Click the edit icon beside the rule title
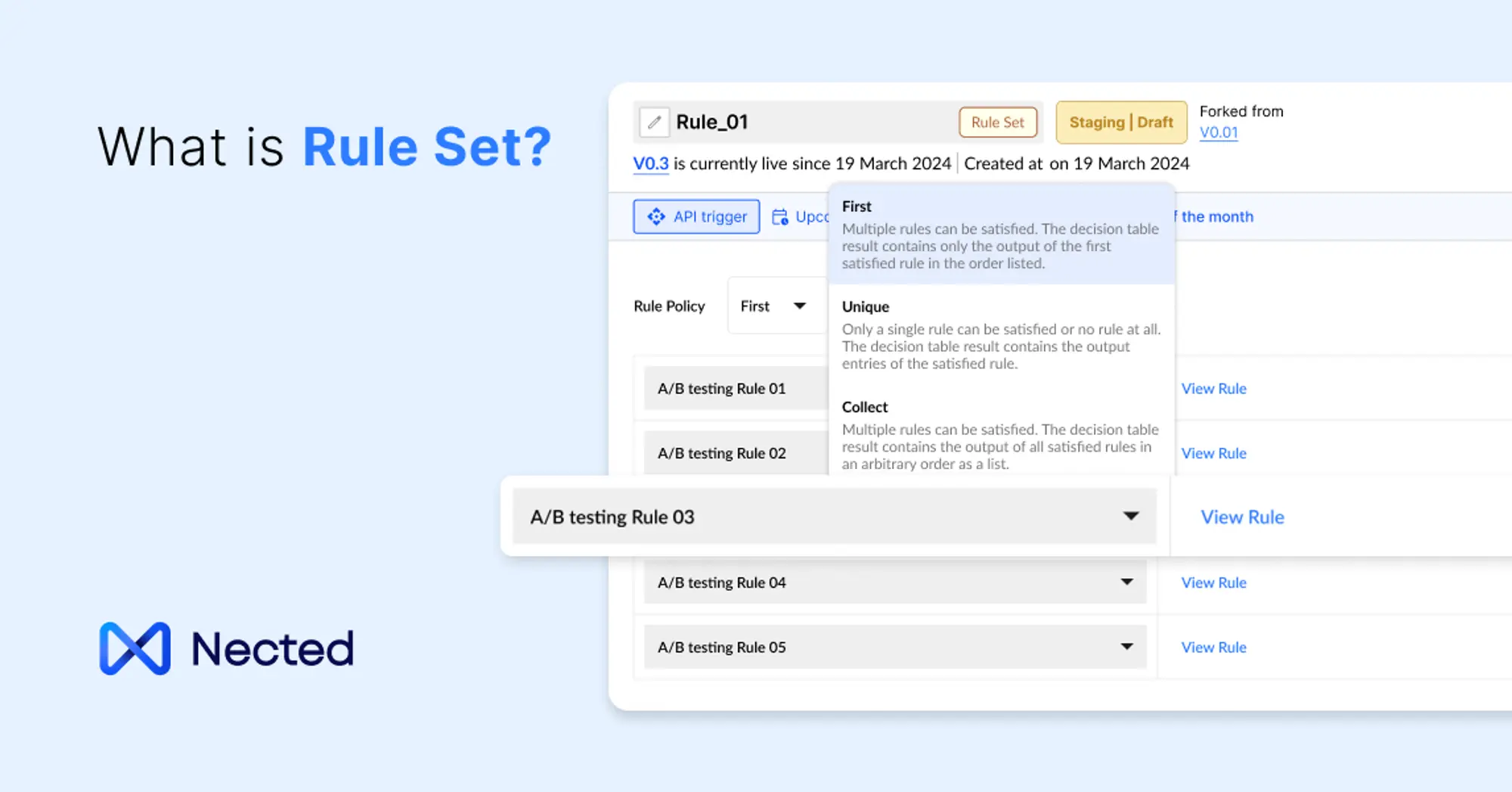Viewport: 1512px width, 792px height. 655,121
